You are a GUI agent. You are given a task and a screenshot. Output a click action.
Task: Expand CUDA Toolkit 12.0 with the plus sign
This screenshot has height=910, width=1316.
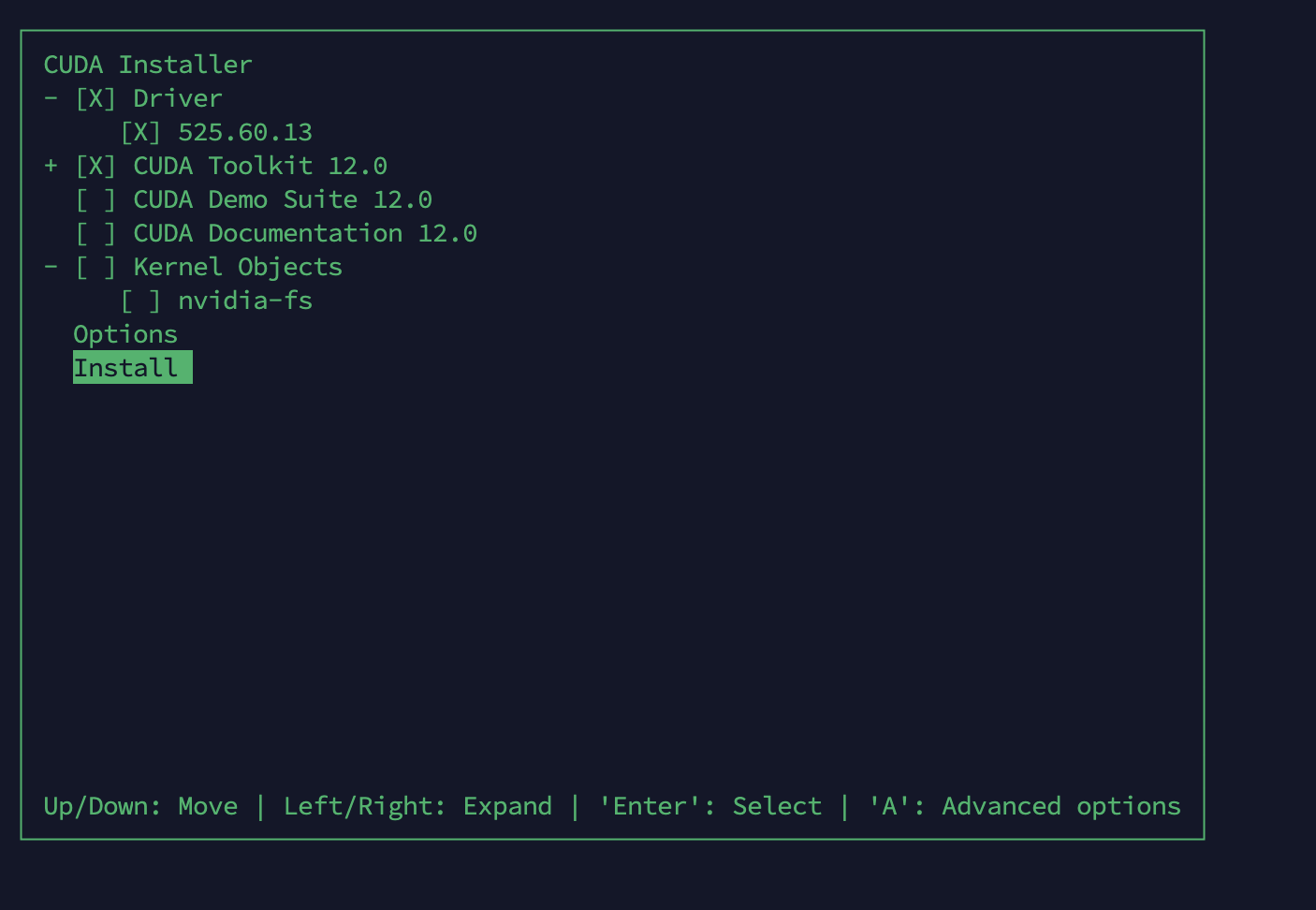51,166
